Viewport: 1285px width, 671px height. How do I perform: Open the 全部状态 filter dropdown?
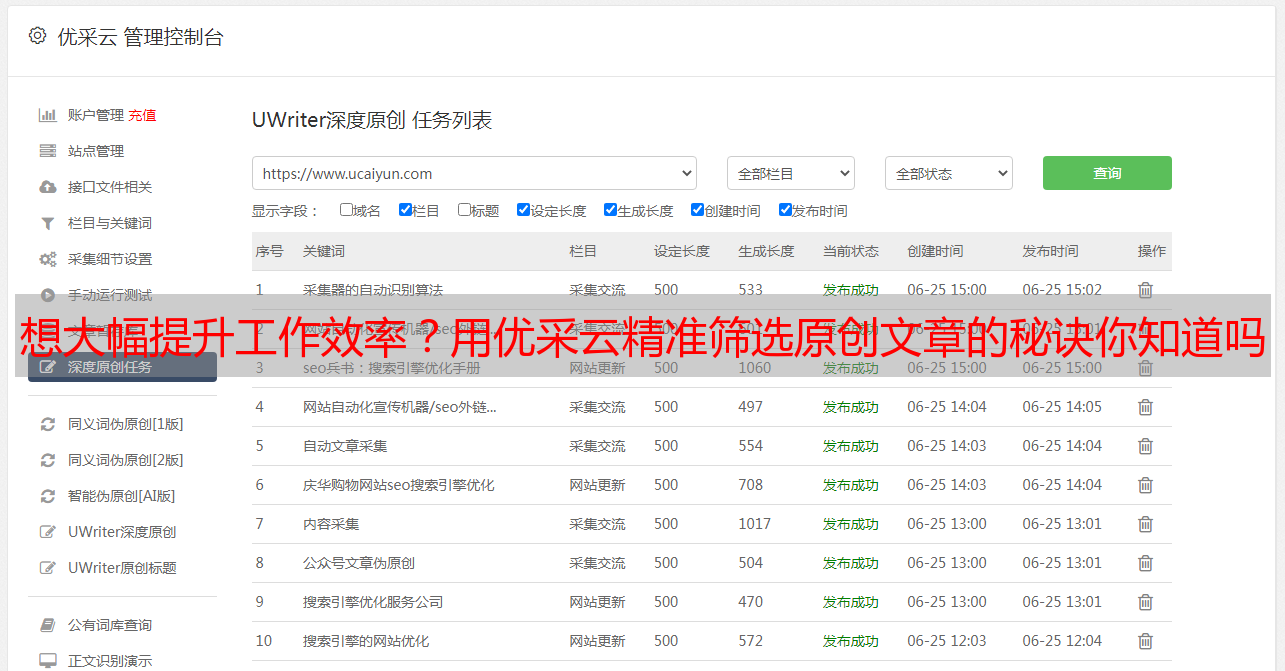click(x=948, y=173)
